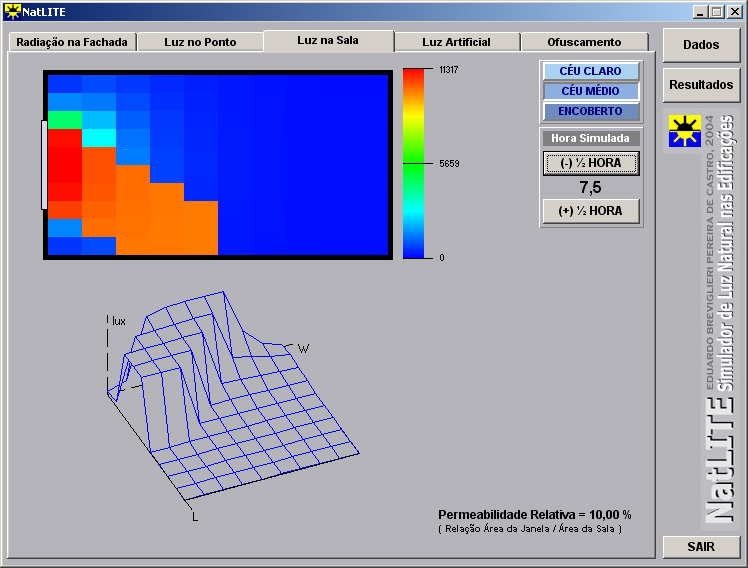Click the illuminance heatmap of the room

pyautogui.click(x=218, y=165)
